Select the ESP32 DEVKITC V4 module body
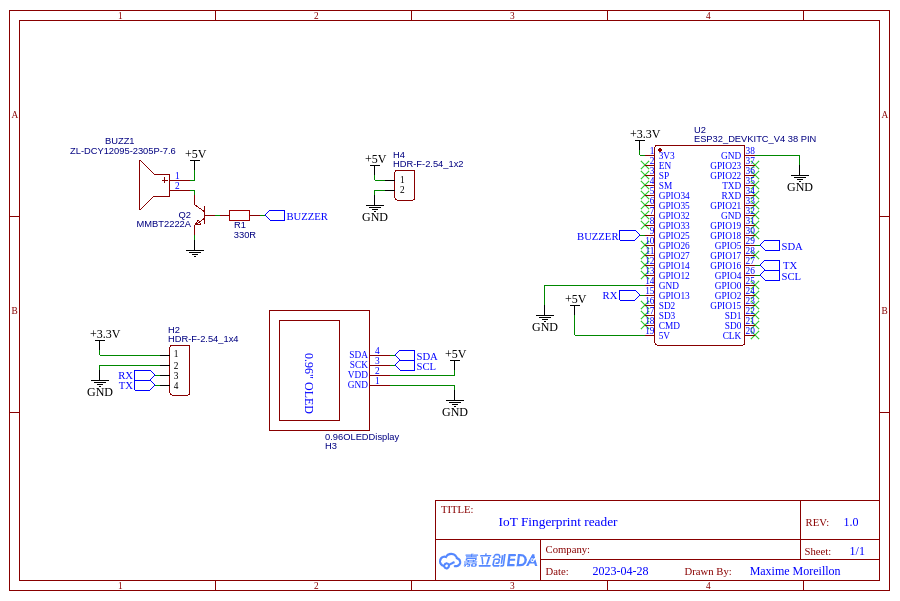Viewport: 900px width, 601px height. click(700, 245)
